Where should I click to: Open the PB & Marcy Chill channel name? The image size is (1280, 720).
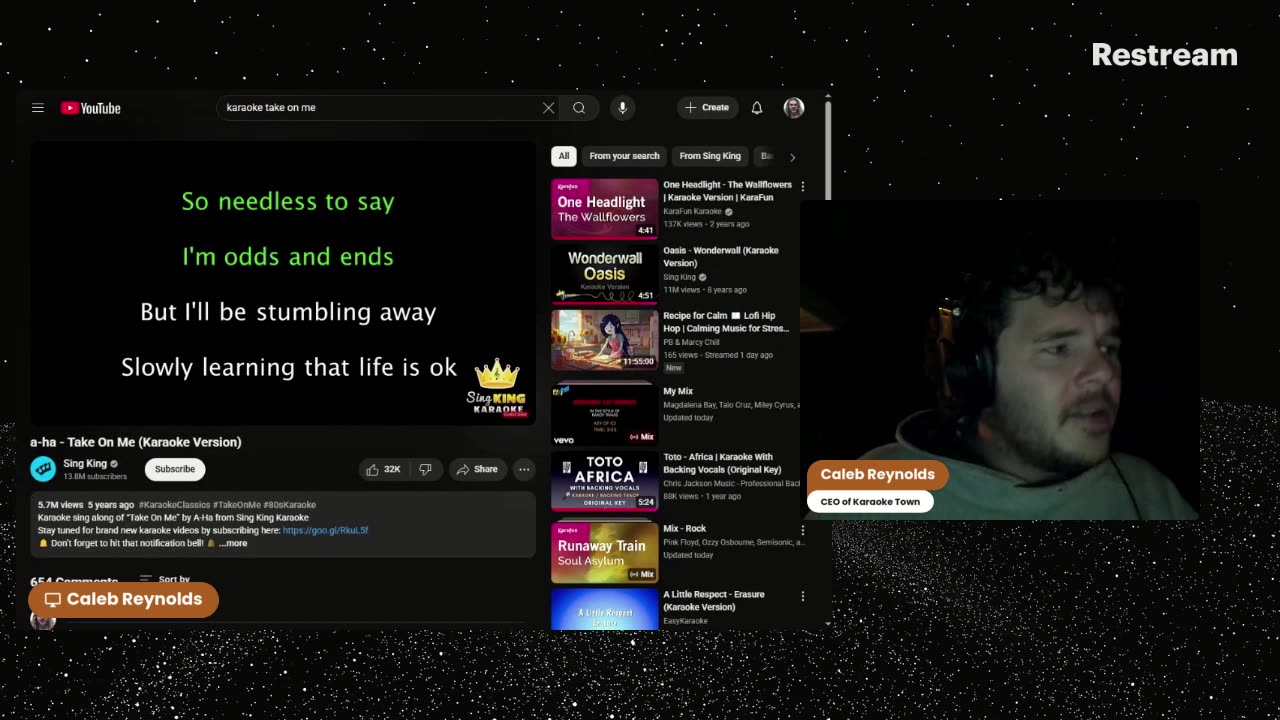(691, 342)
